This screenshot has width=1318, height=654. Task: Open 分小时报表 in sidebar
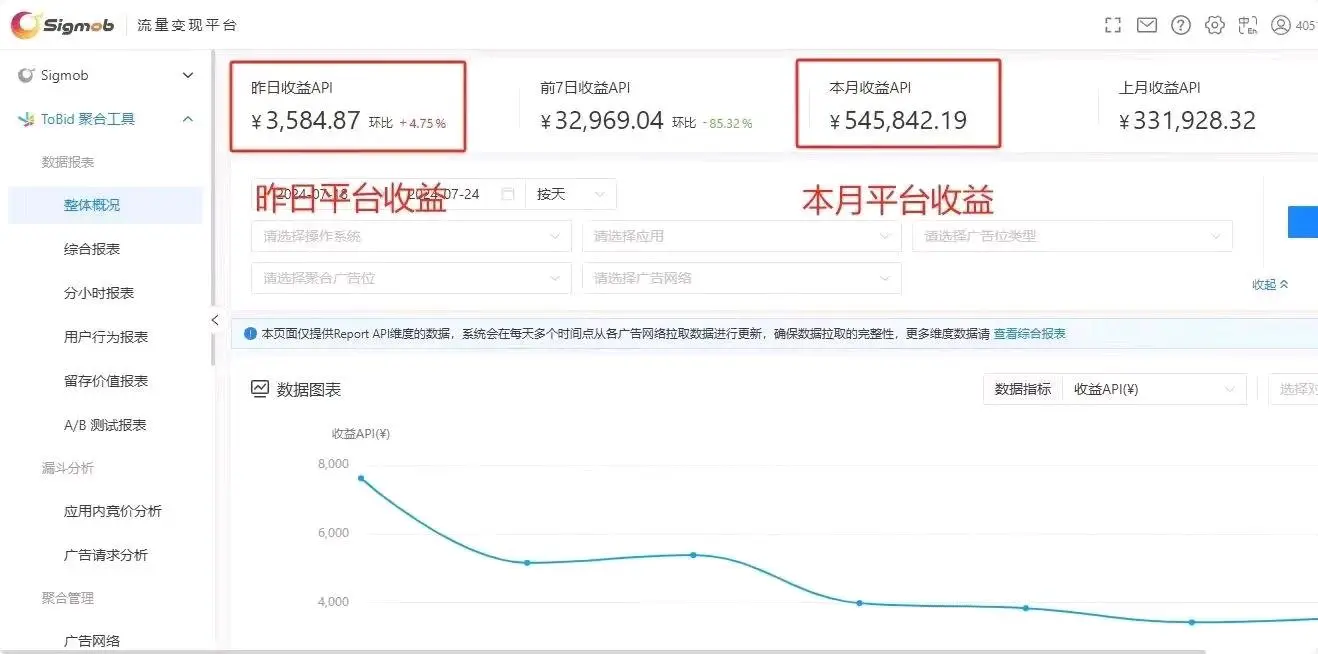point(99,293)
